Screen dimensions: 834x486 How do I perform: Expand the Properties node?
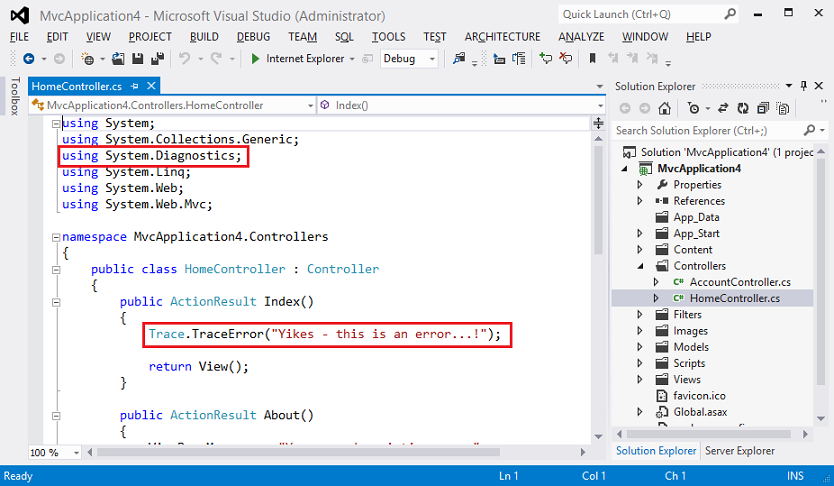[x=640, y=185]
